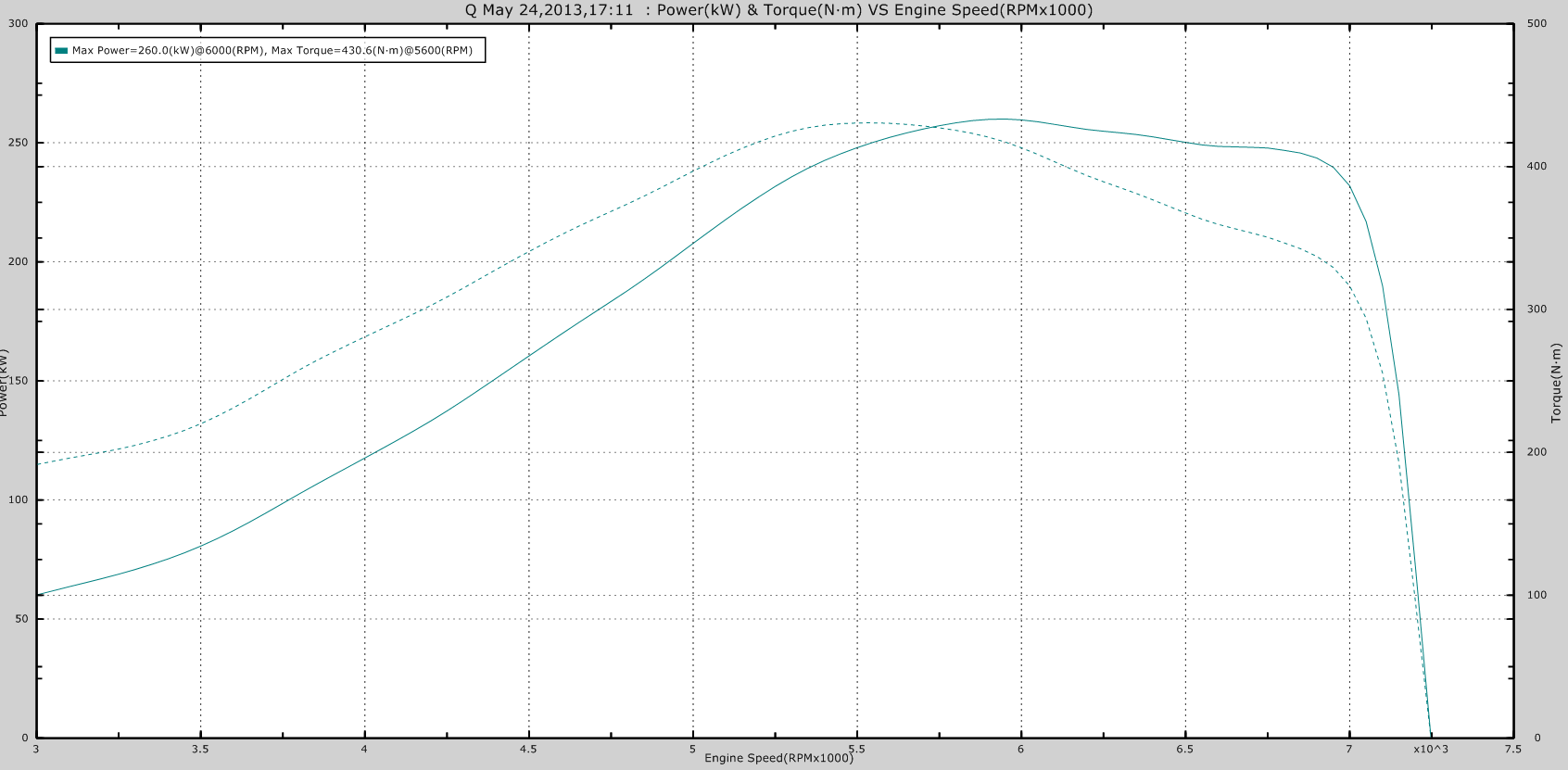Click the x10^3 multiplier label
Viewport: 1568px width, 770px height.
point(1430,749)
